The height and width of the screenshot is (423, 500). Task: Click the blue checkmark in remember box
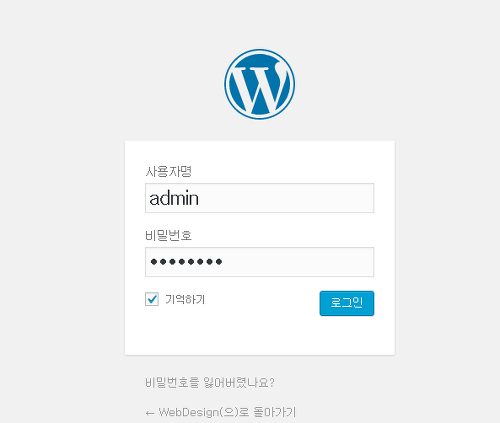152,299
